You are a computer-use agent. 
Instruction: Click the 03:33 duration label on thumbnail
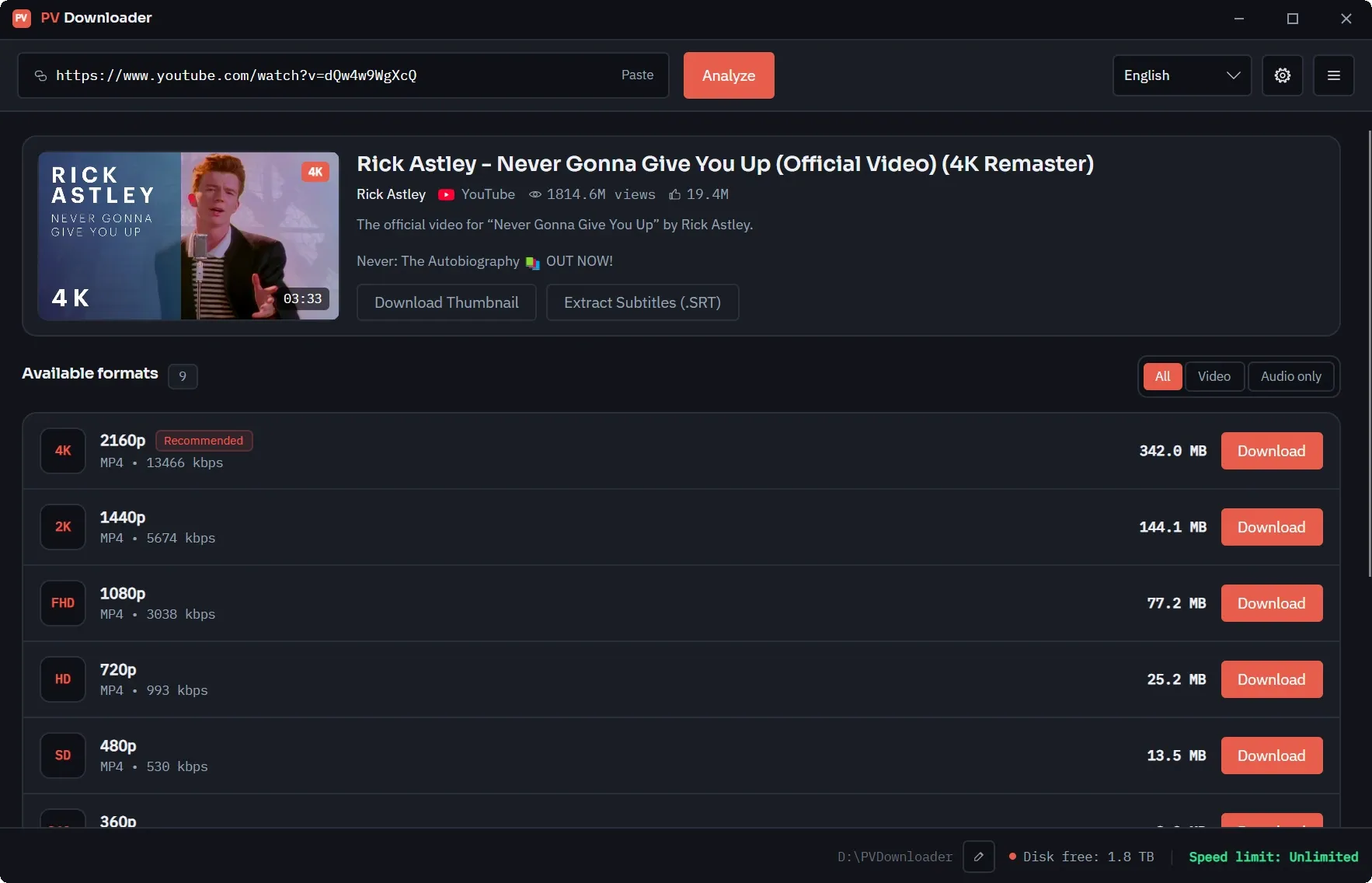click(302, 298)
